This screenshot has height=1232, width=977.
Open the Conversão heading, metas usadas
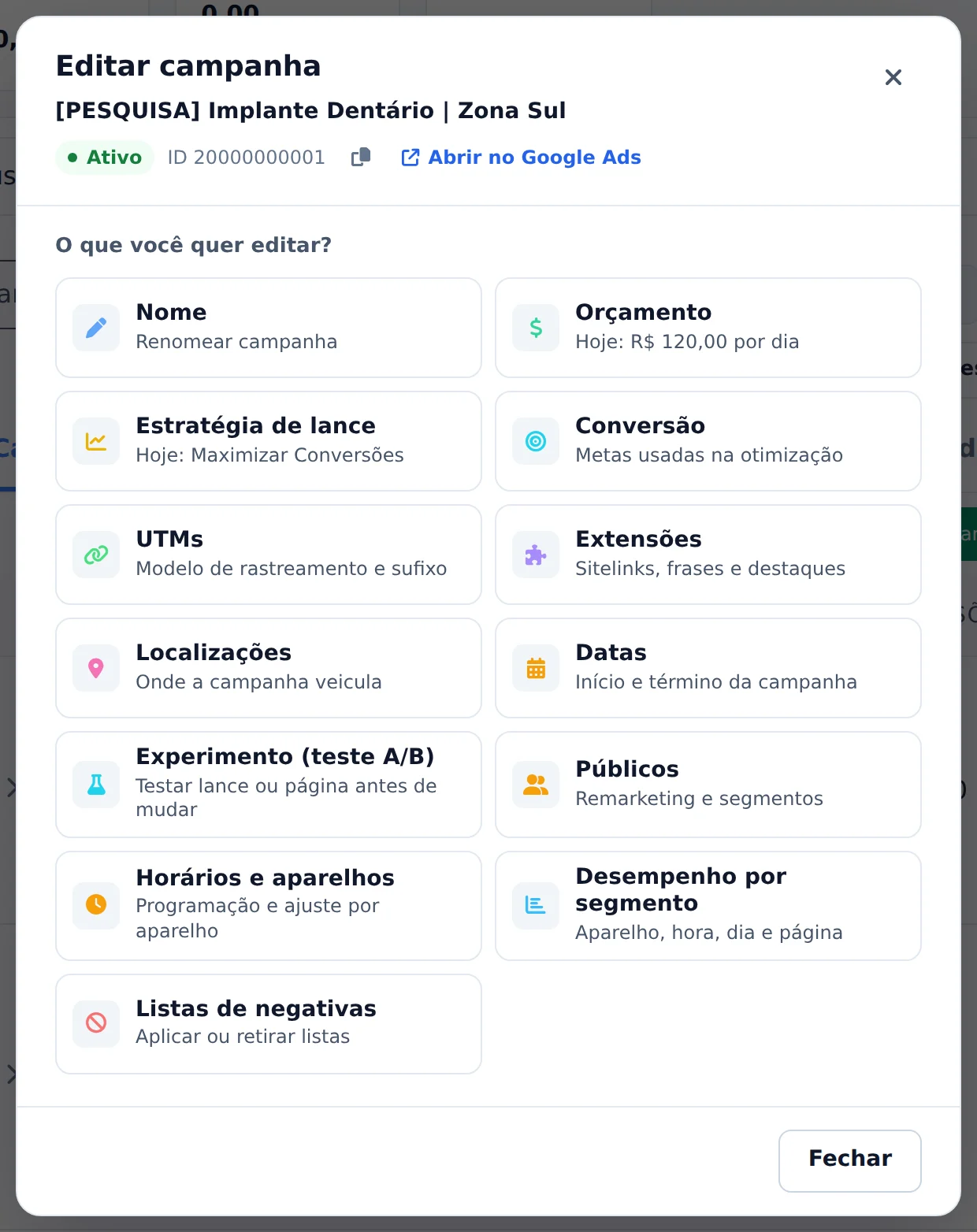point(640,425)
